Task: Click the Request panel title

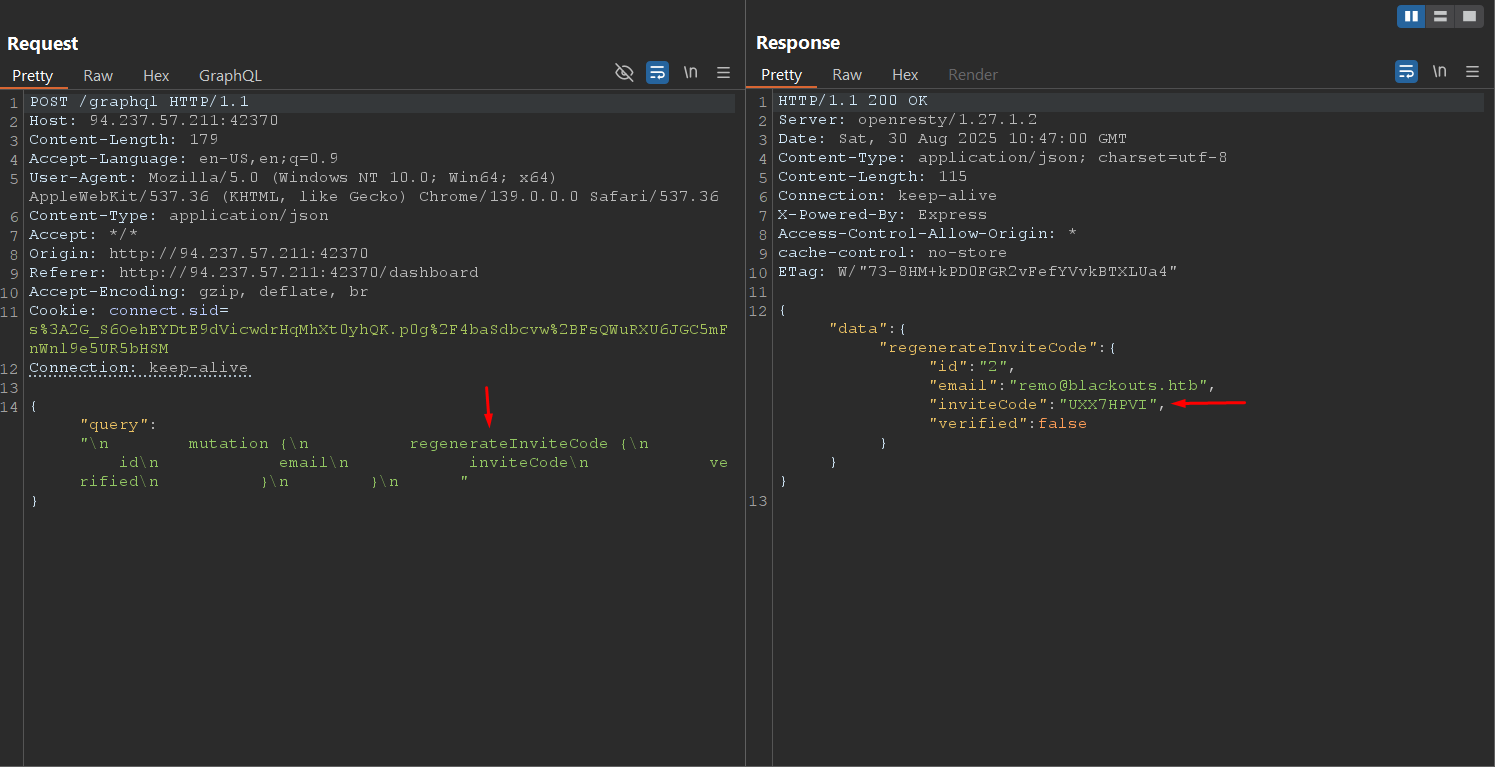Action: click(43, 44)
